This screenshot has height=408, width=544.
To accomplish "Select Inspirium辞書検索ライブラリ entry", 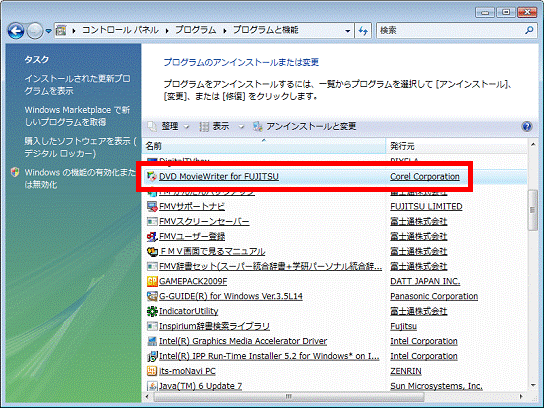I will pyautogui.click(x=214, y=326).
